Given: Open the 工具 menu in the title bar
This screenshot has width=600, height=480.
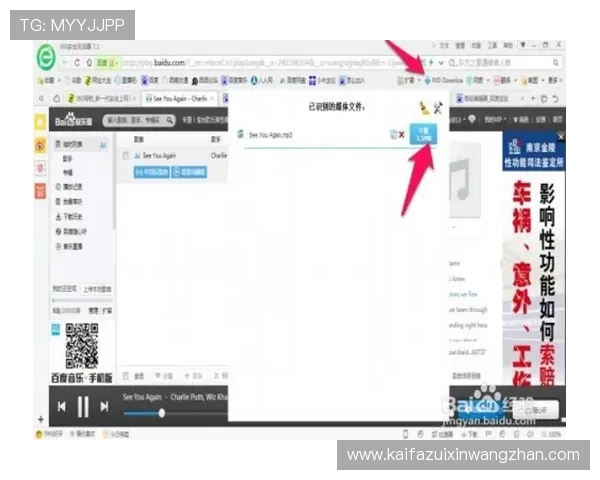Looking at the screenshot, I should [x=492, y=45].
